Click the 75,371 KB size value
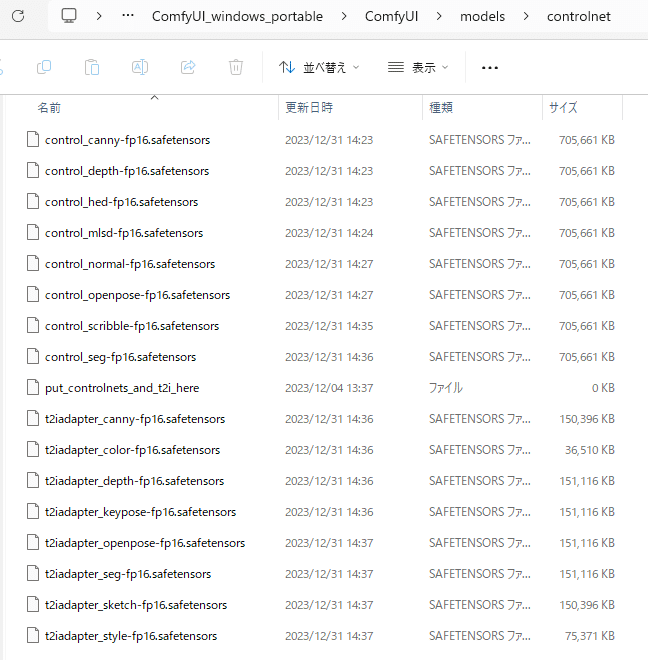This screenshot has width=648, height=660. click(x=589, y=636)
